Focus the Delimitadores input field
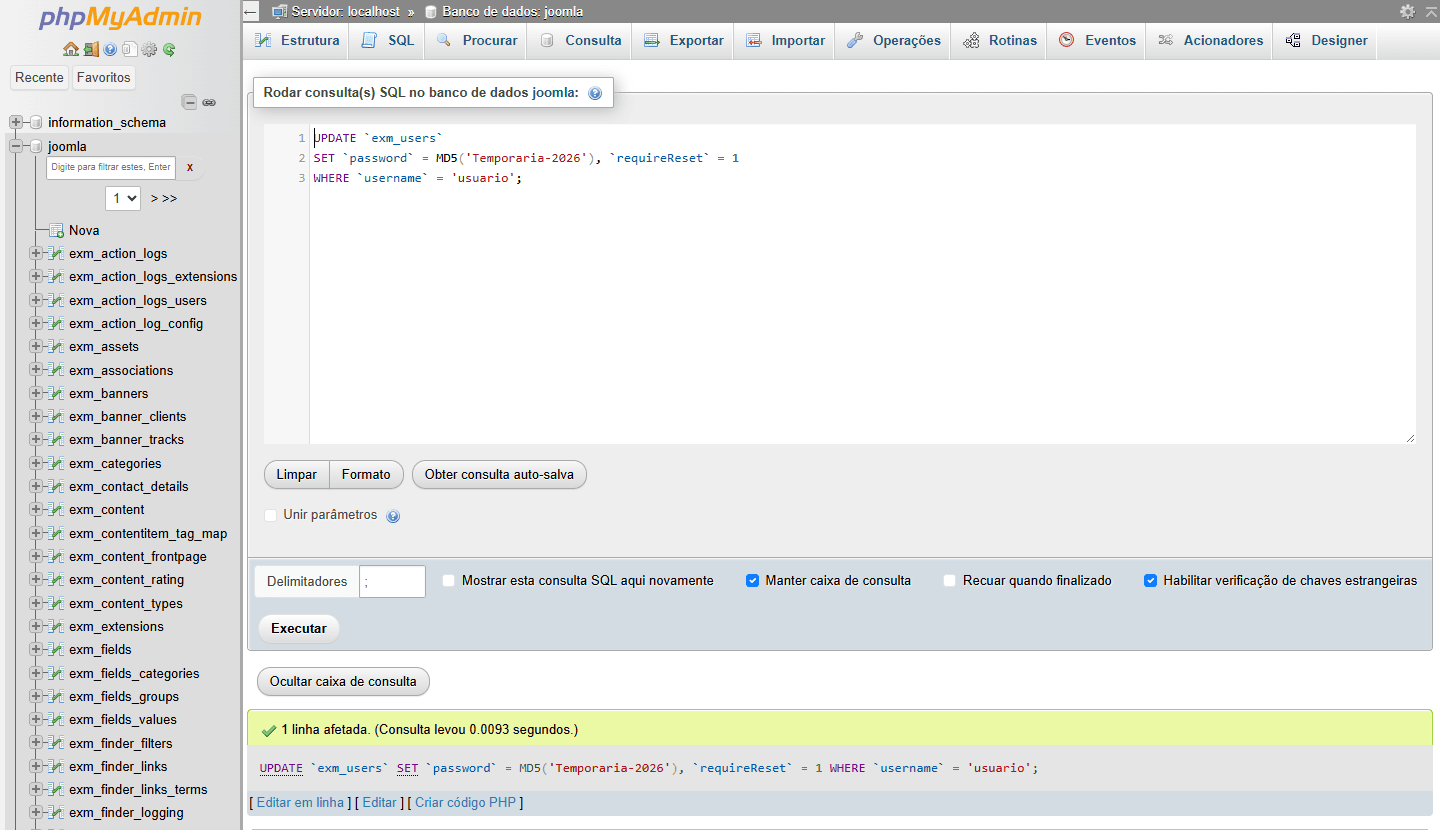The height and width of the screenshot is (830, 1440). tap(392, 581)
